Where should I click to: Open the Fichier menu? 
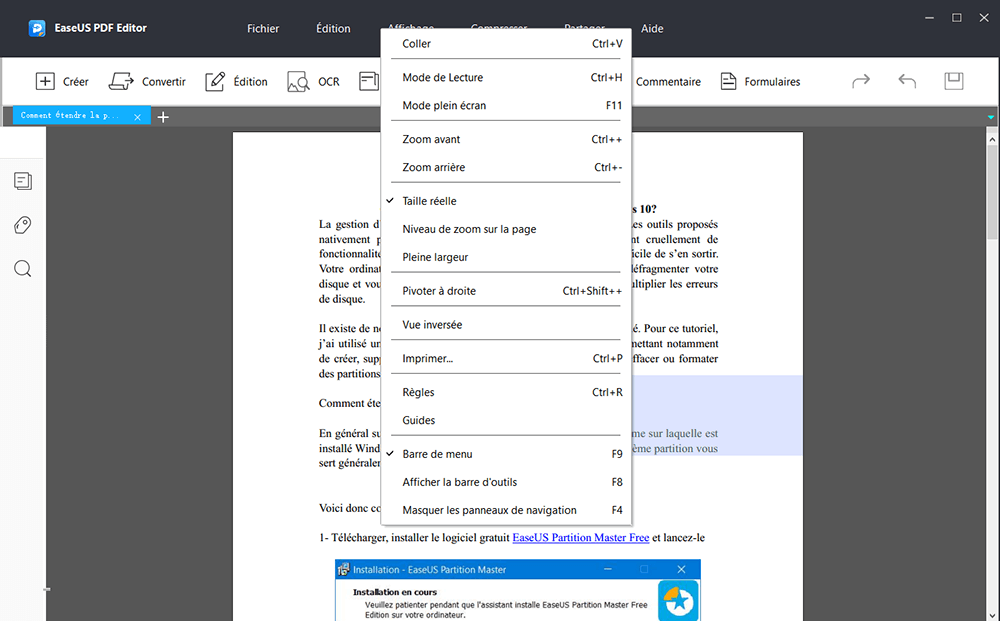(x=263, y=29)
